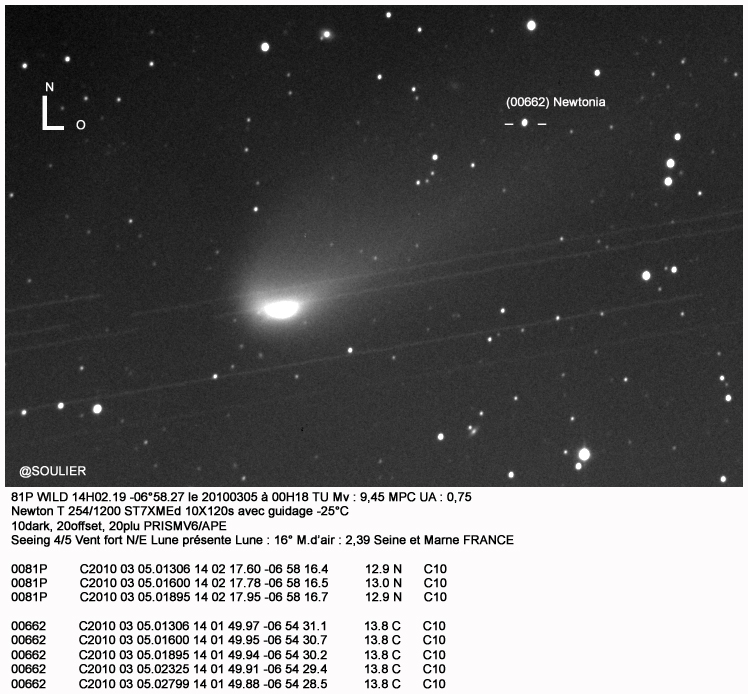Click the coordinate "14 02 17.60 -06 58 16.4"
Viewport: 748px width, 694px height.
261,569
